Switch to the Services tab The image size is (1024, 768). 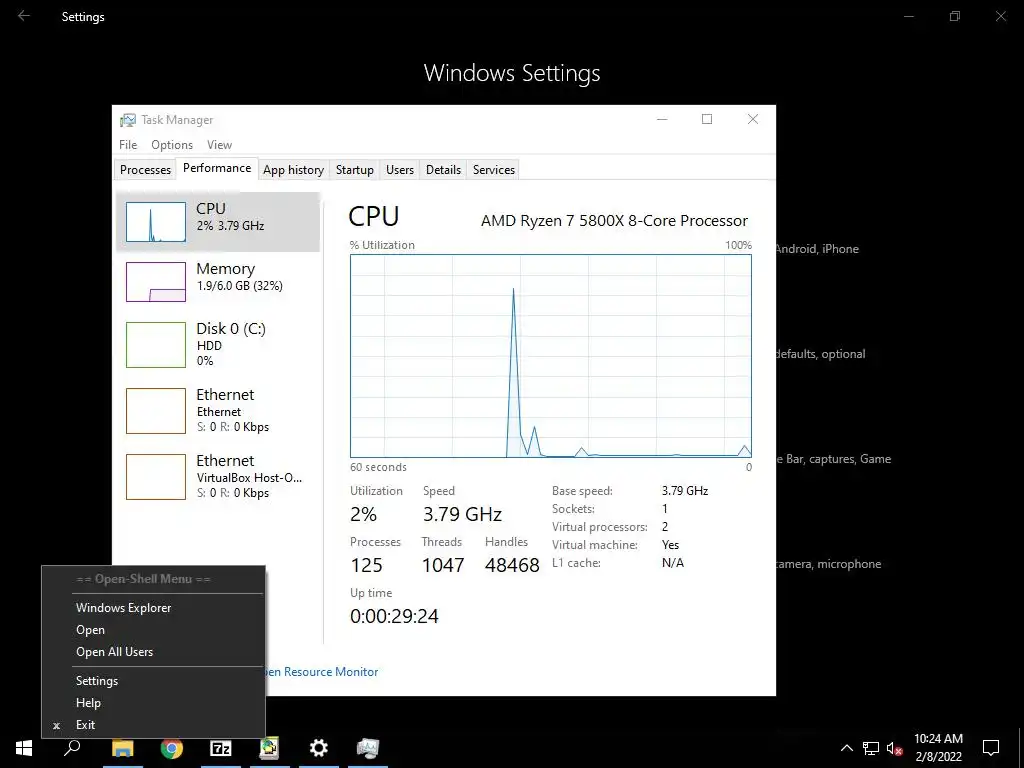[494, 170]
